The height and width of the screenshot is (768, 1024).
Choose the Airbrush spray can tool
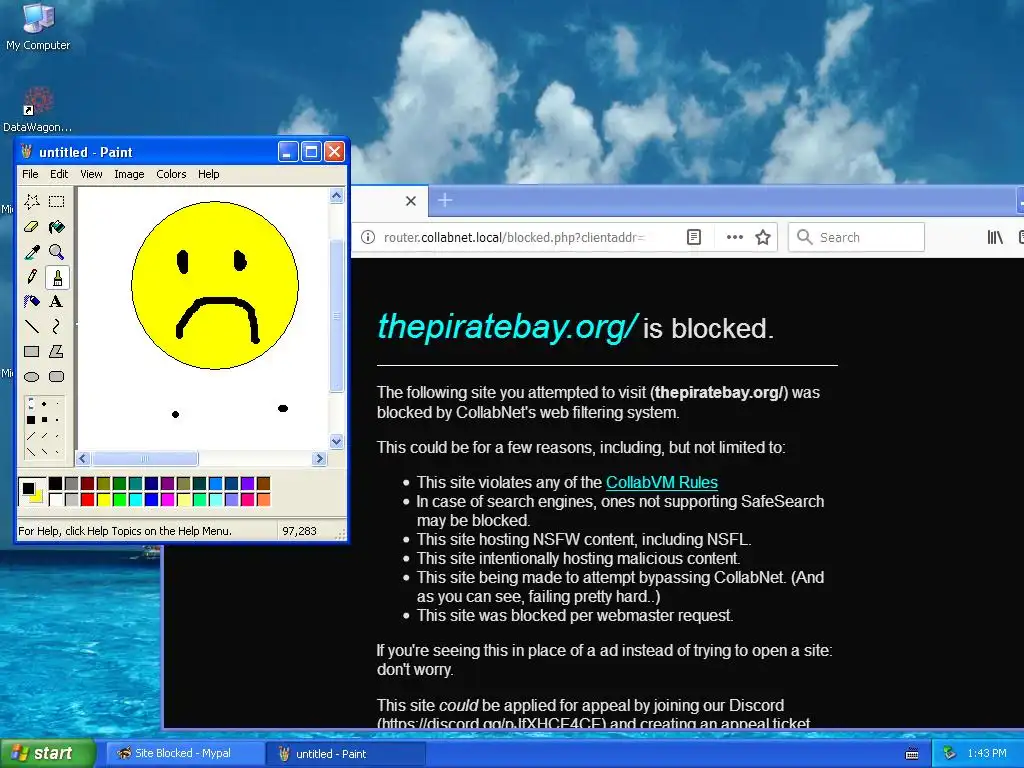31,302
